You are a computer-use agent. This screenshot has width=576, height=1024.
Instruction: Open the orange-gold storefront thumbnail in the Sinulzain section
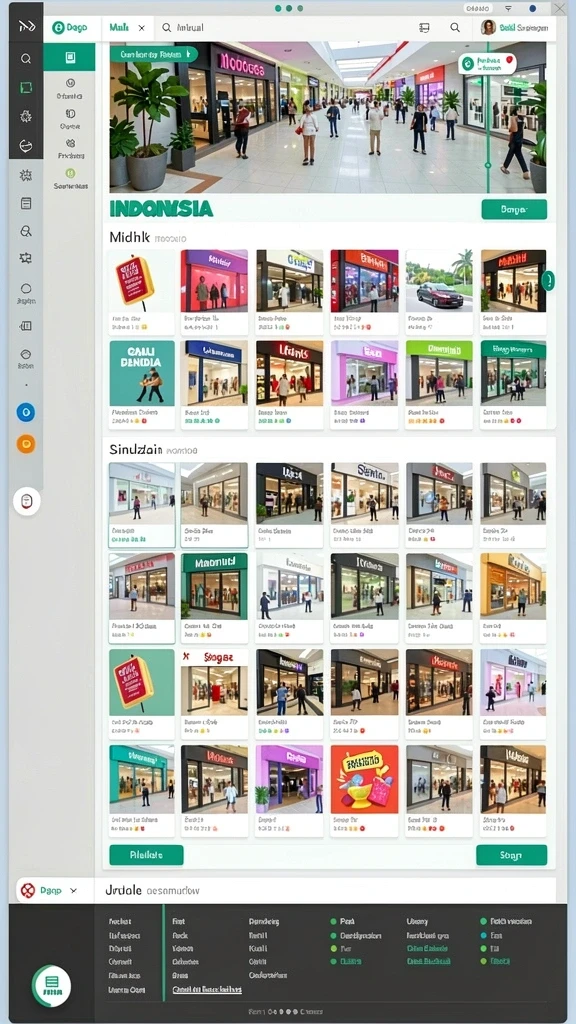click(513, 585)
